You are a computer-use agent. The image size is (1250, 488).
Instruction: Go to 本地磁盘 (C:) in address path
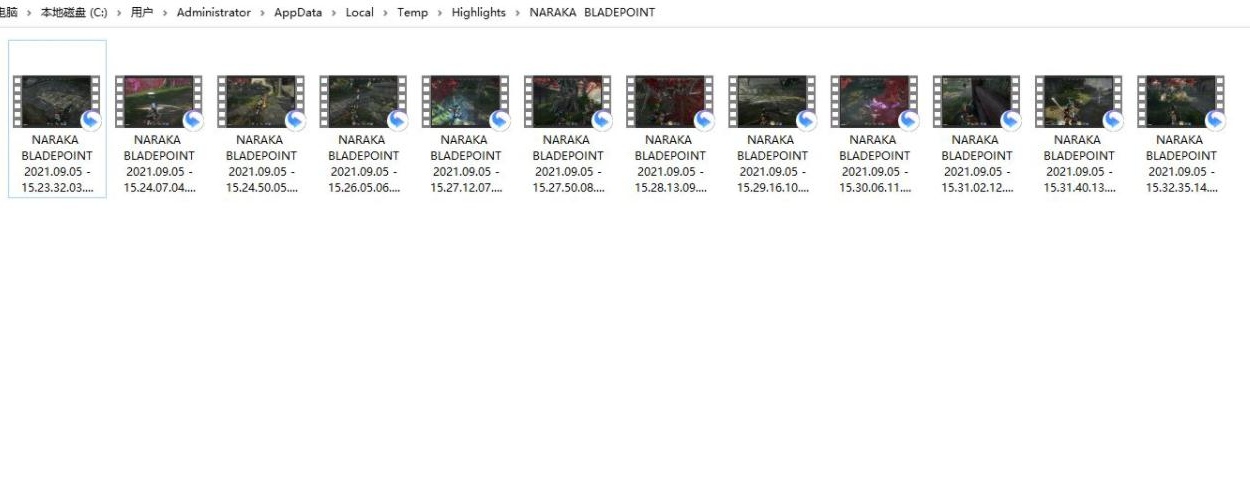74,12
